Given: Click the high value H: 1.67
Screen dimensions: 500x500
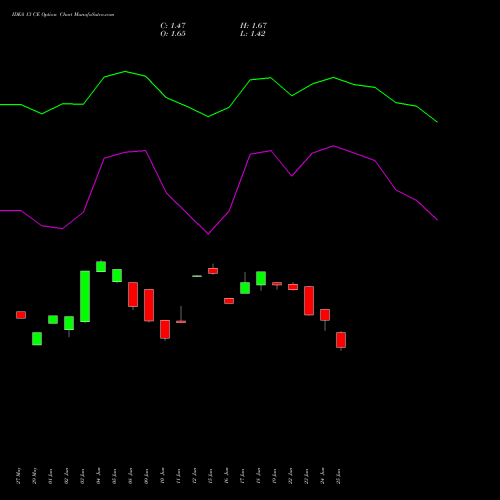Looking at the screenshot, I should point(253,26).
